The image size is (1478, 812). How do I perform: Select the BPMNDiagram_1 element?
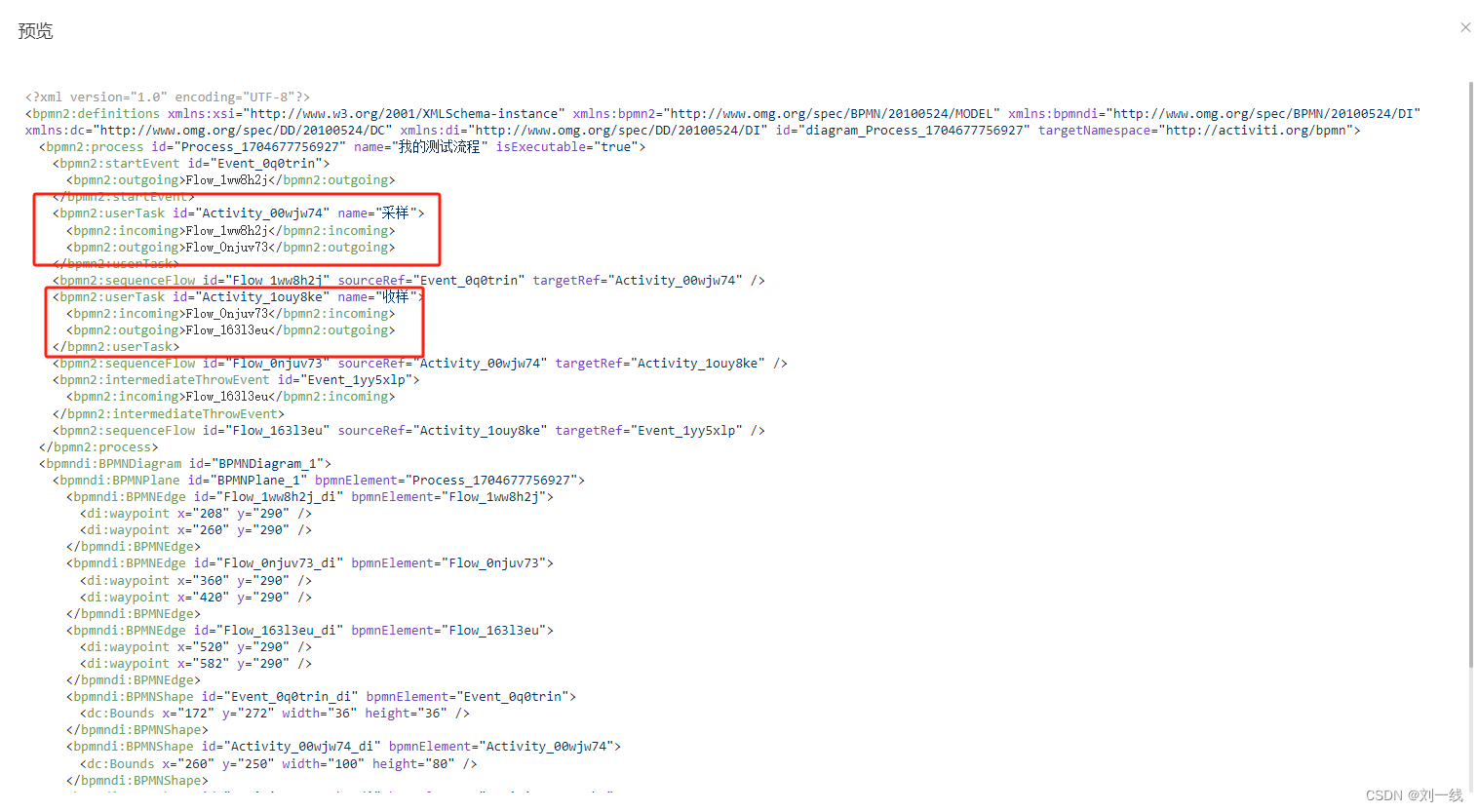click(x=185, y=463)
